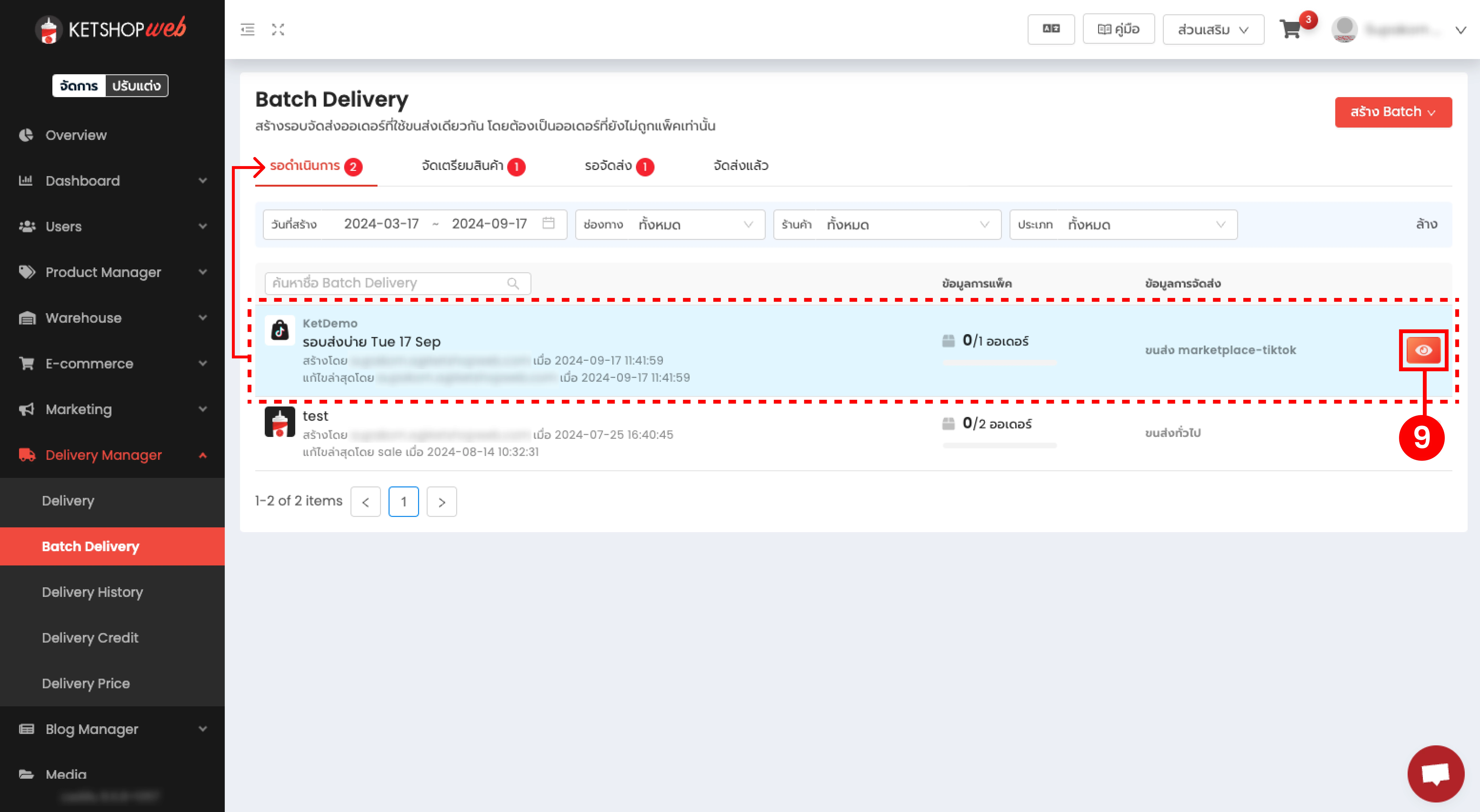Click start date 2024-03-17 field
The width and height of the screenshot is (1480, 812).
point(381,224)
